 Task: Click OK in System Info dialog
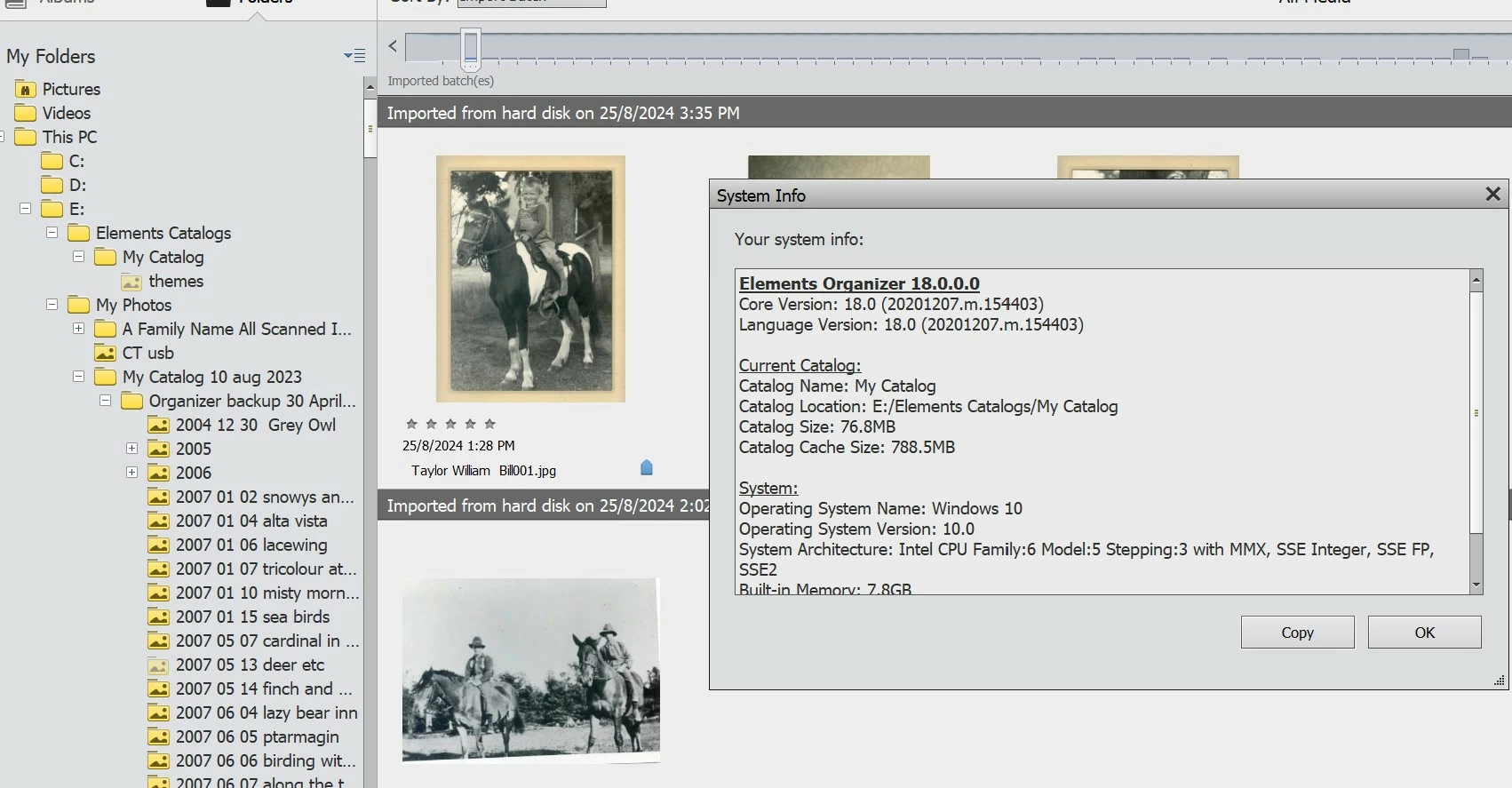point(1424,633)
